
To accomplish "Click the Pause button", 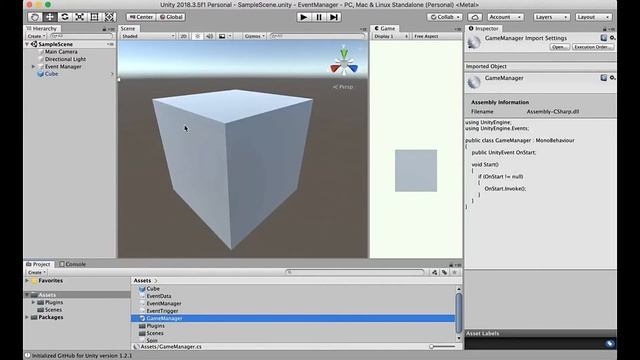I will point(319,17).
